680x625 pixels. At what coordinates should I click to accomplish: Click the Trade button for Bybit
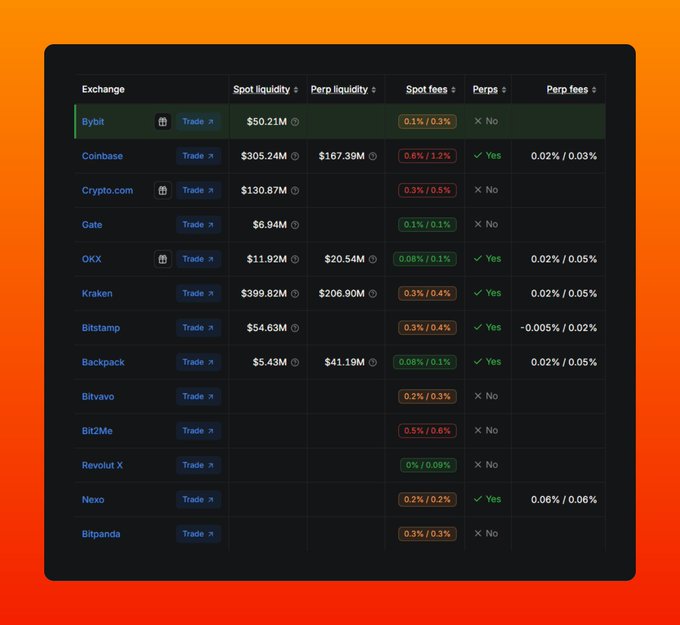tap(198, 122)
